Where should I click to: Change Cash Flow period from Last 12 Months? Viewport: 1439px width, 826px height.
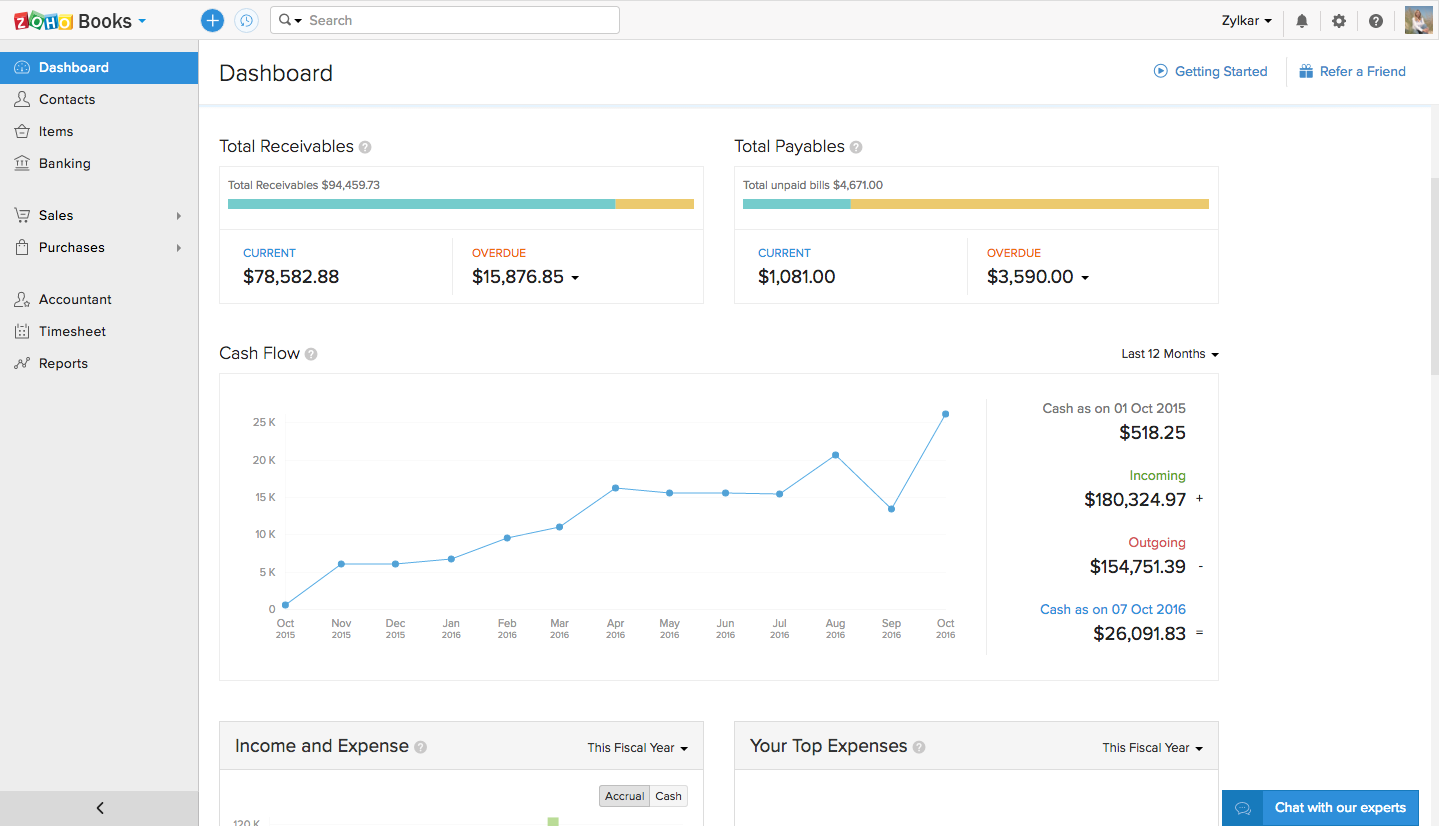point(1169,353)
